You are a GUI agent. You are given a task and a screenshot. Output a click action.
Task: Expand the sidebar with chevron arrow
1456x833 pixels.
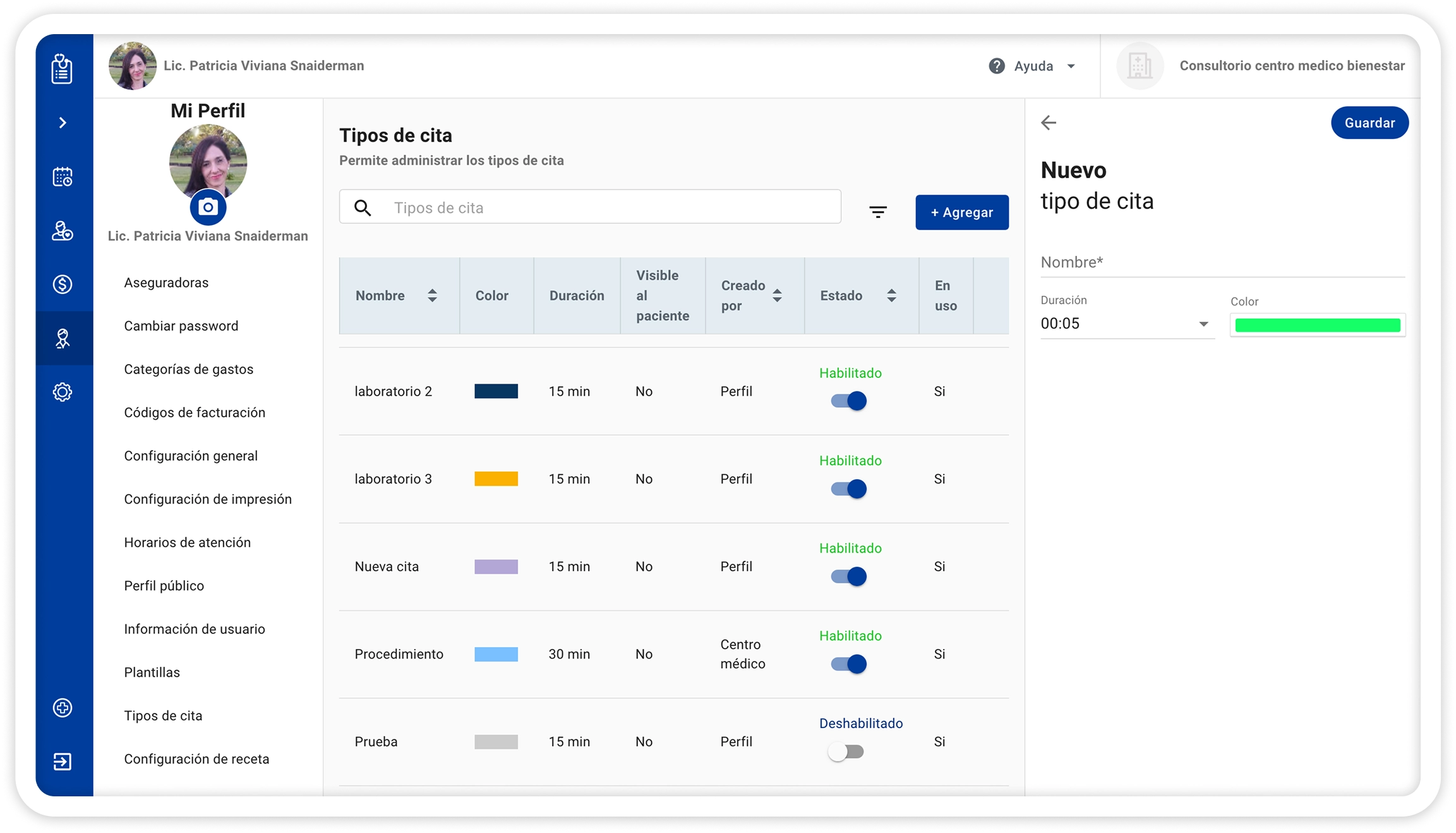click(x=62, y=123)
